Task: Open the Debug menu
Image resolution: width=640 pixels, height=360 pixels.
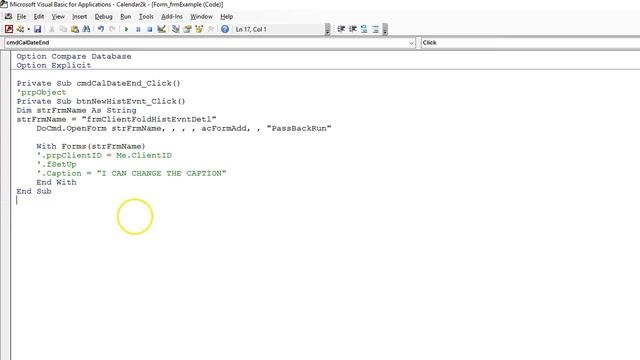Action: (103, 16)
